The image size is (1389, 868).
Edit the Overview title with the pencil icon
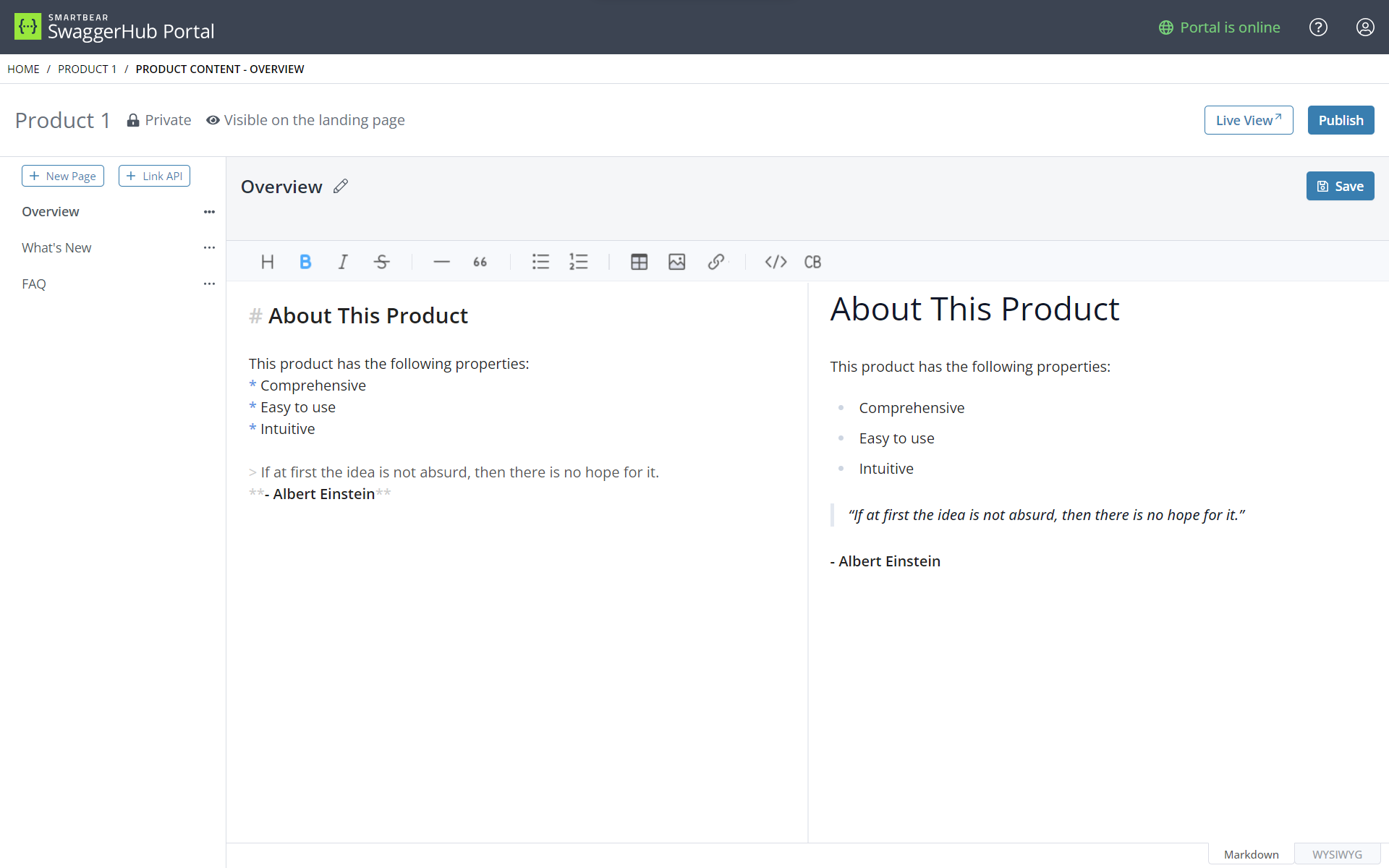pos(341,187)
